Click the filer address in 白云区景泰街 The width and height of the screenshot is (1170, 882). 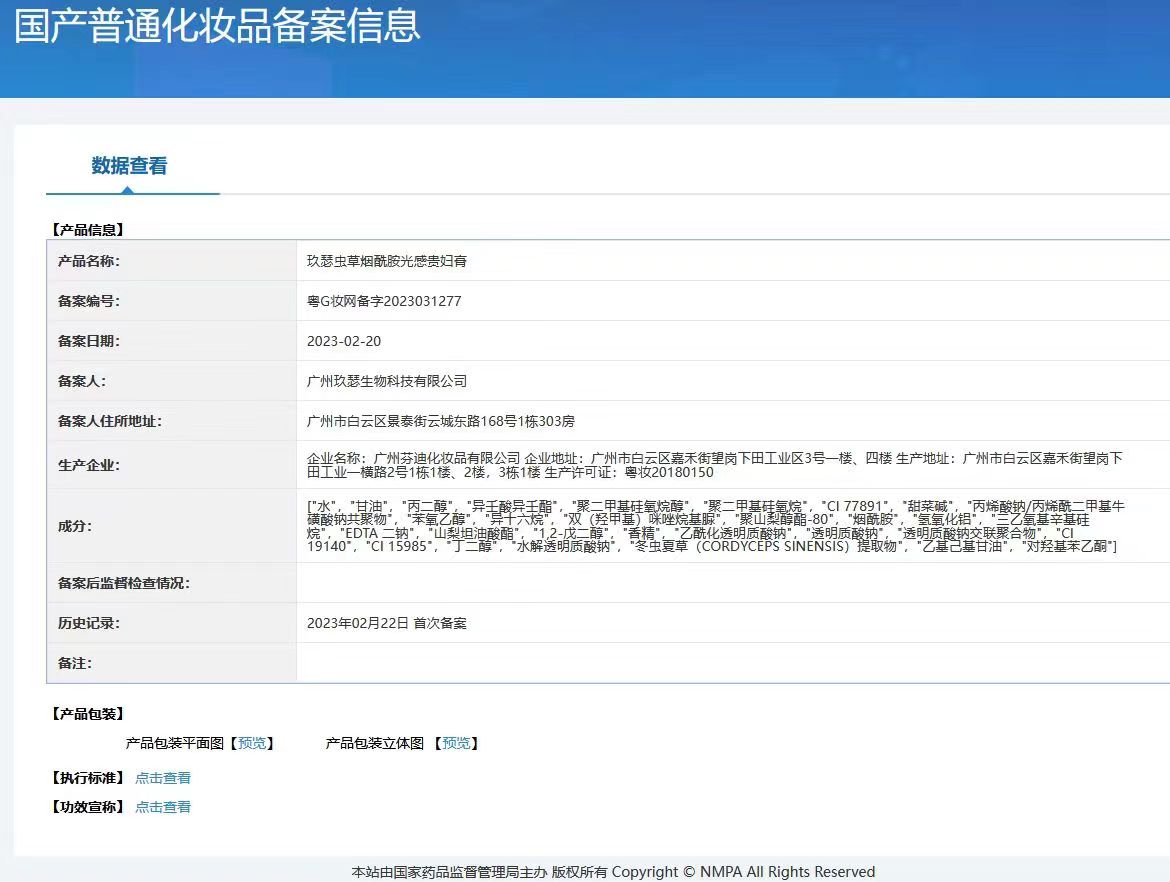440,421
